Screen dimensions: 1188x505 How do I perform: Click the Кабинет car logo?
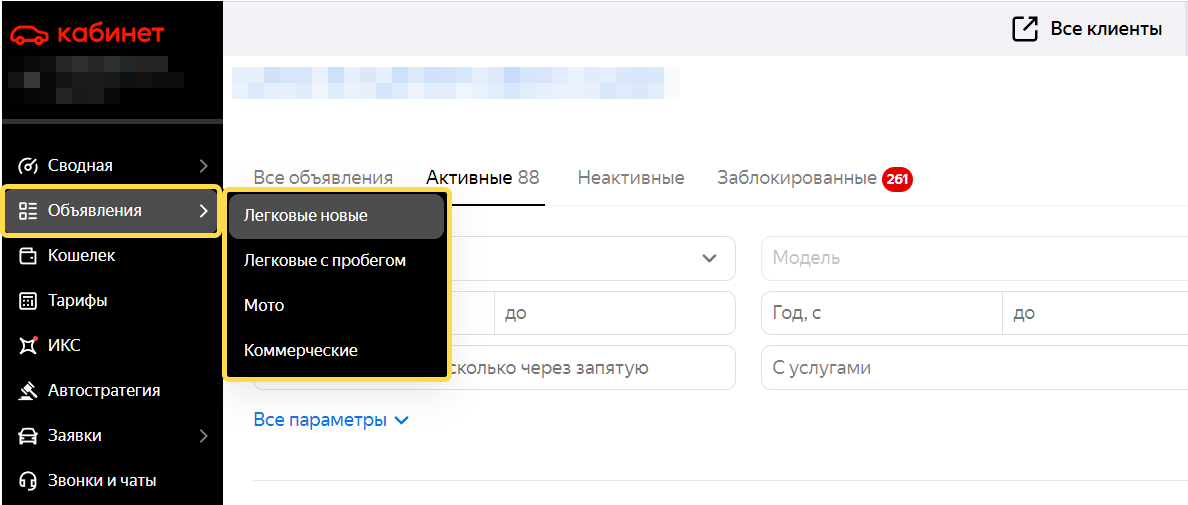pos(28,35)
